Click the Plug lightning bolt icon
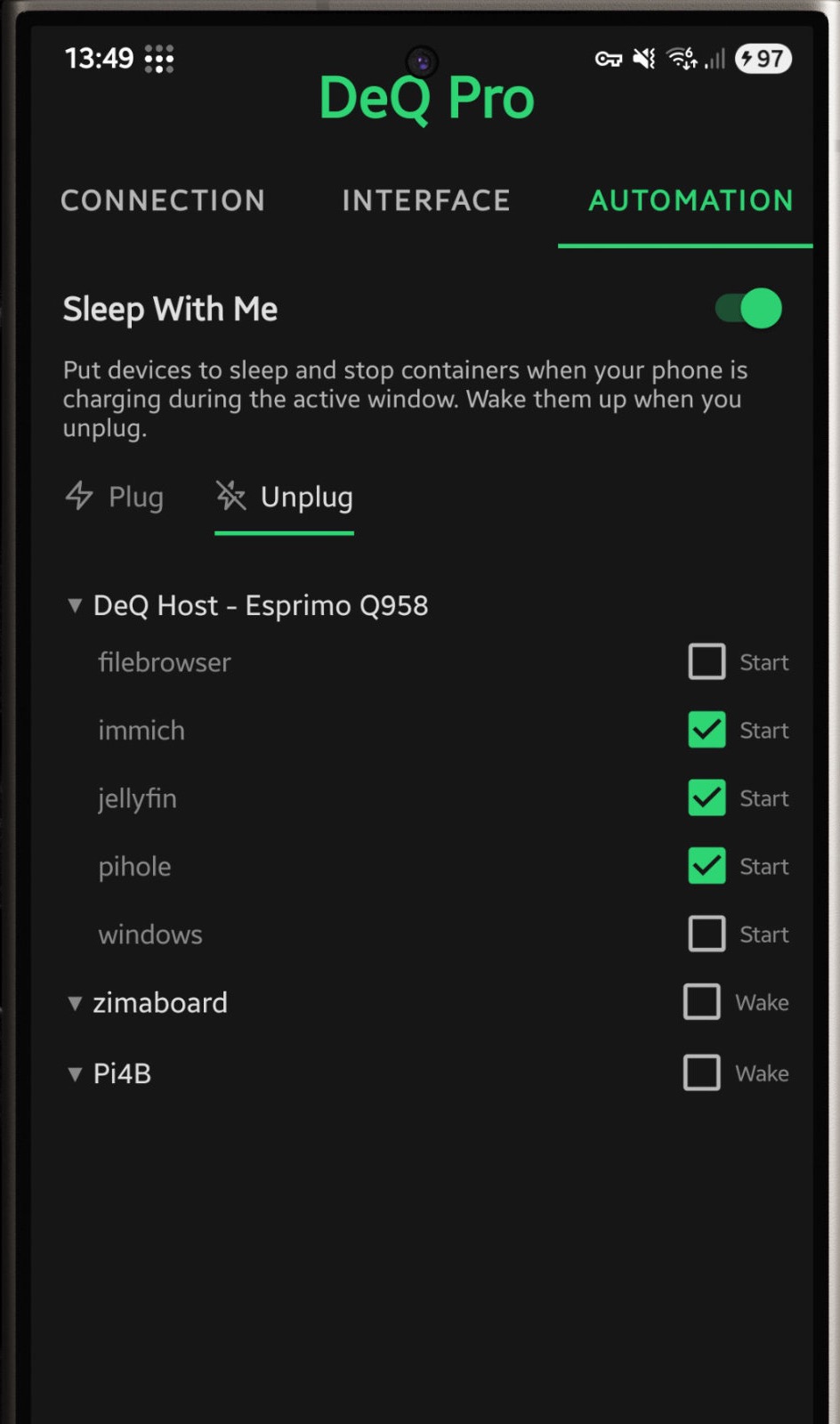 79,496
